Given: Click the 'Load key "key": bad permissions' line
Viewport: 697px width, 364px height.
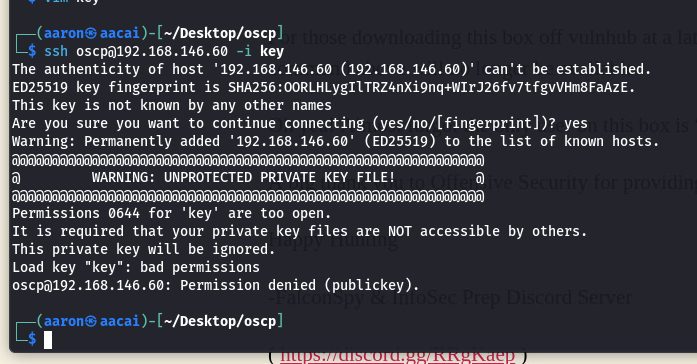Looking at the screenshot, I should [136, 268].
